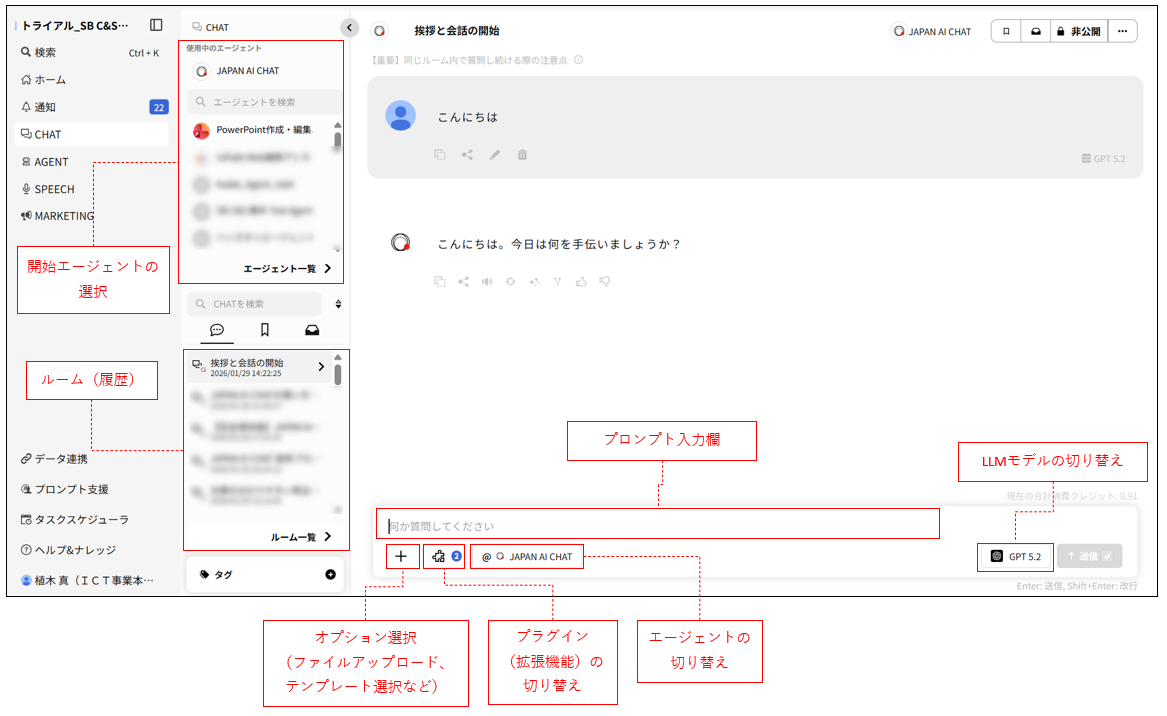Toggle the 非公開 privacy lock button
1167x716 pixels.
tap(1079, 31)
